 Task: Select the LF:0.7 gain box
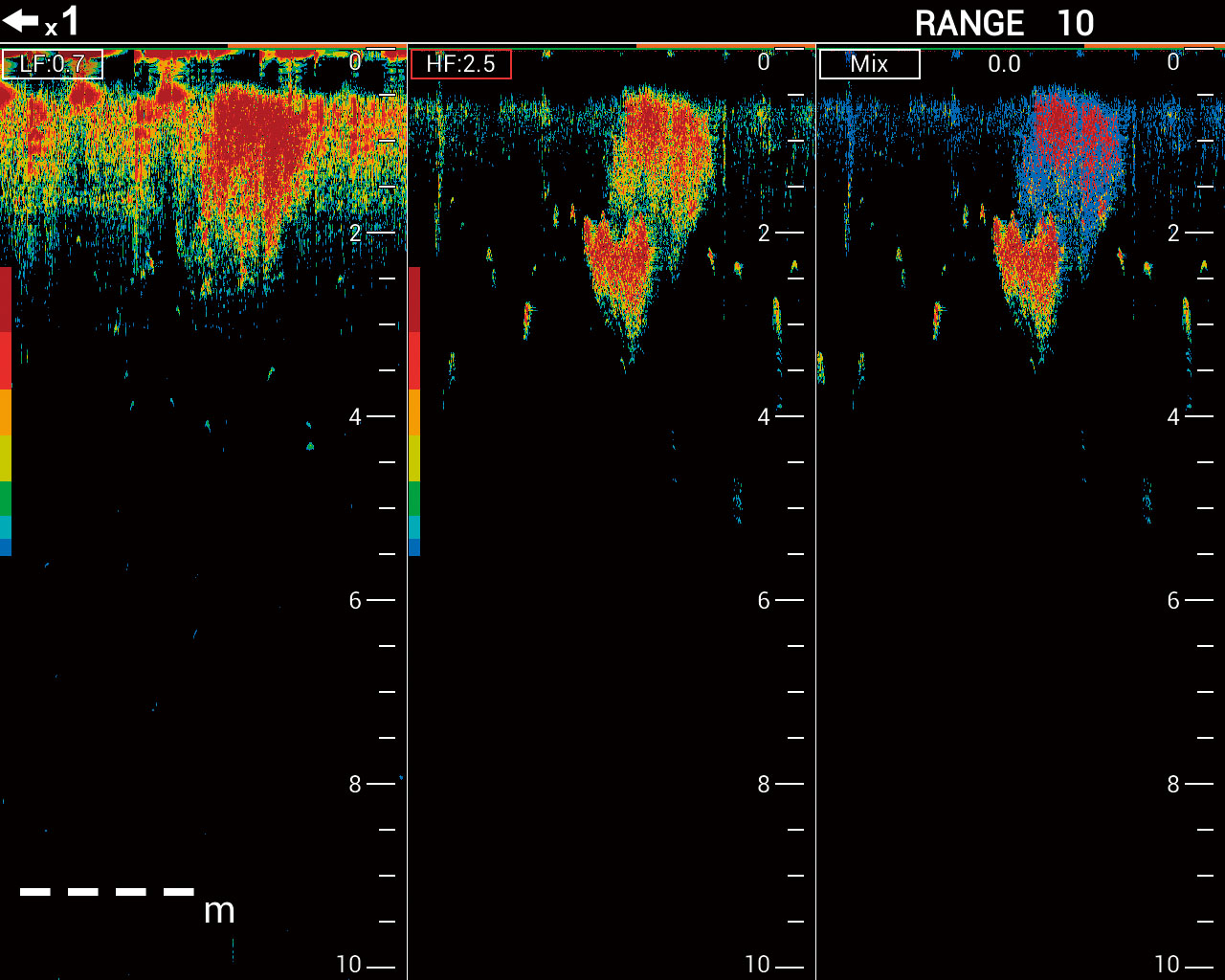pyautogui.click(x=53, y=64)
